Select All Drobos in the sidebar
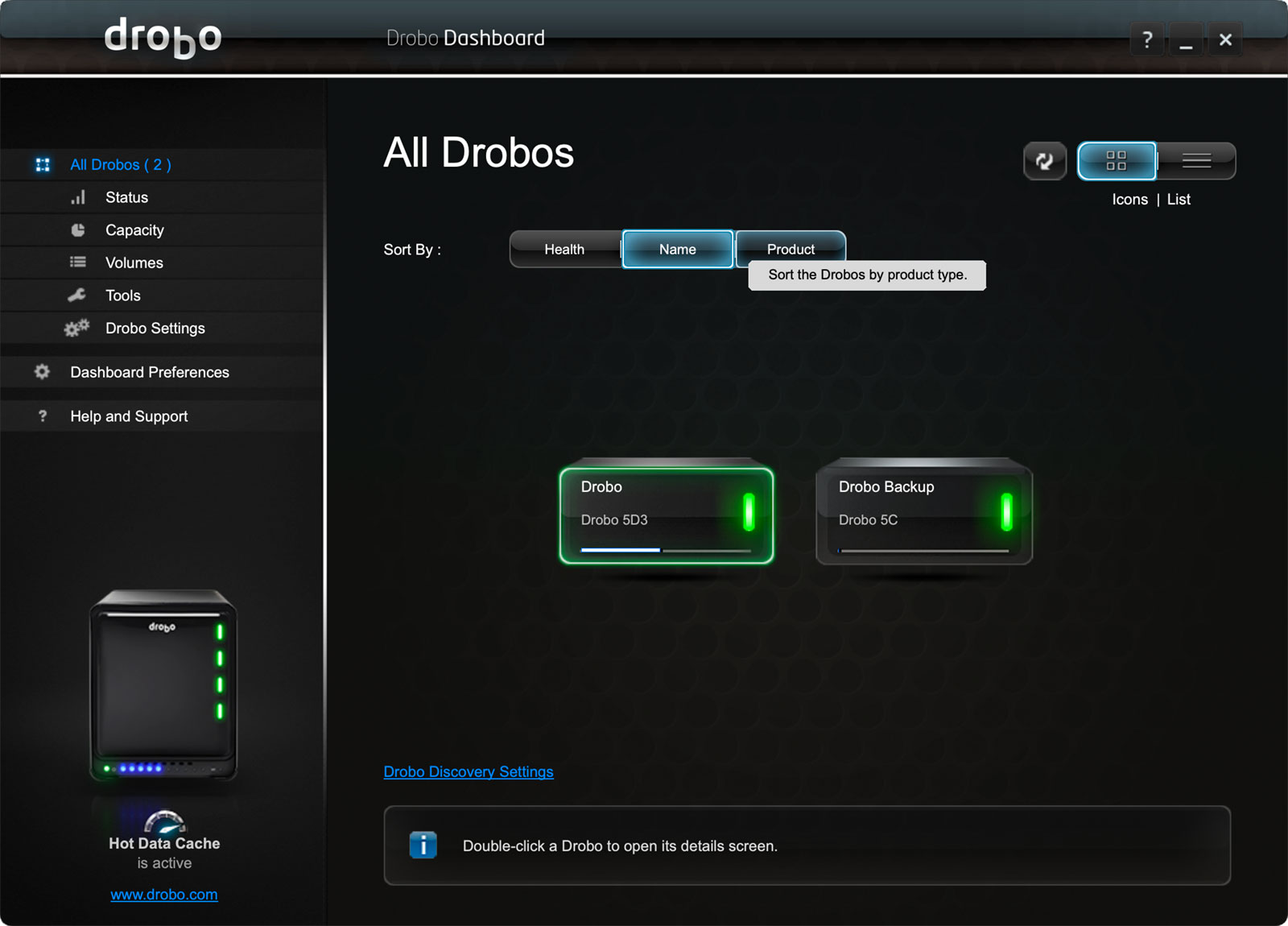 pyautogui.click(x=120, y=165)
